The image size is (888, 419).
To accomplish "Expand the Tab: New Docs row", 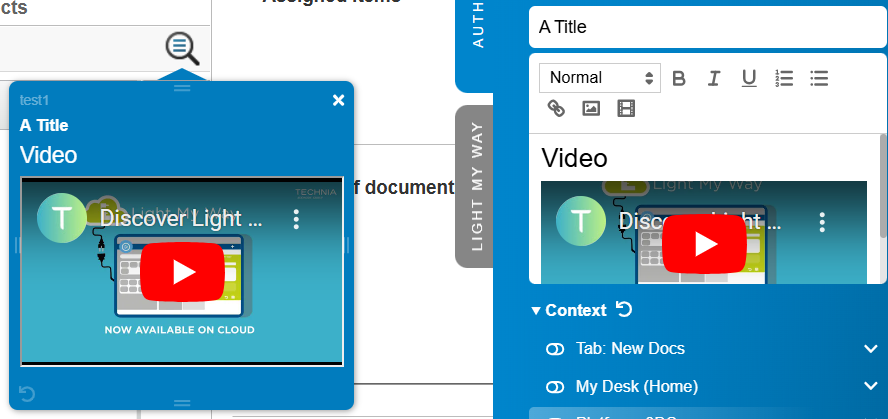I will click(x=871, y=349).
